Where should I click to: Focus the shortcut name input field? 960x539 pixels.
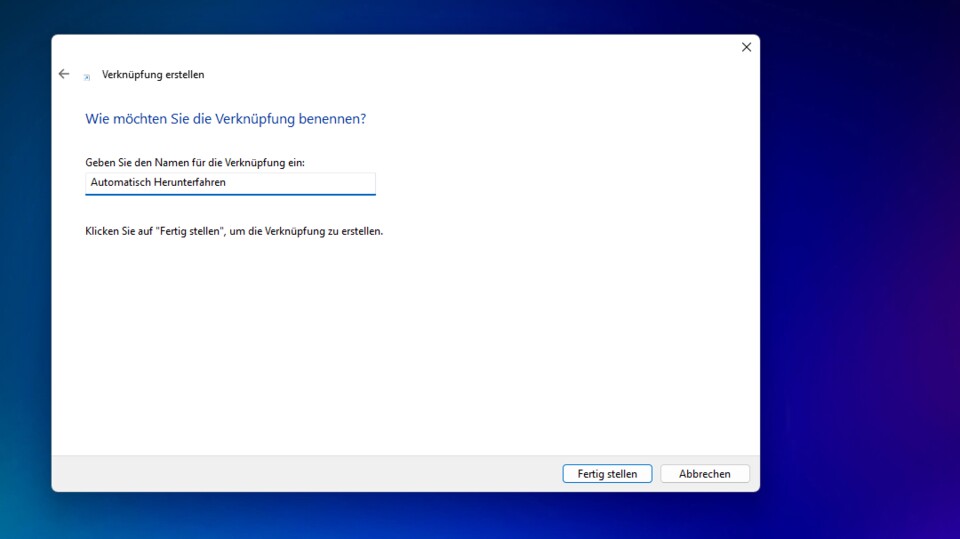coord(230,183)
